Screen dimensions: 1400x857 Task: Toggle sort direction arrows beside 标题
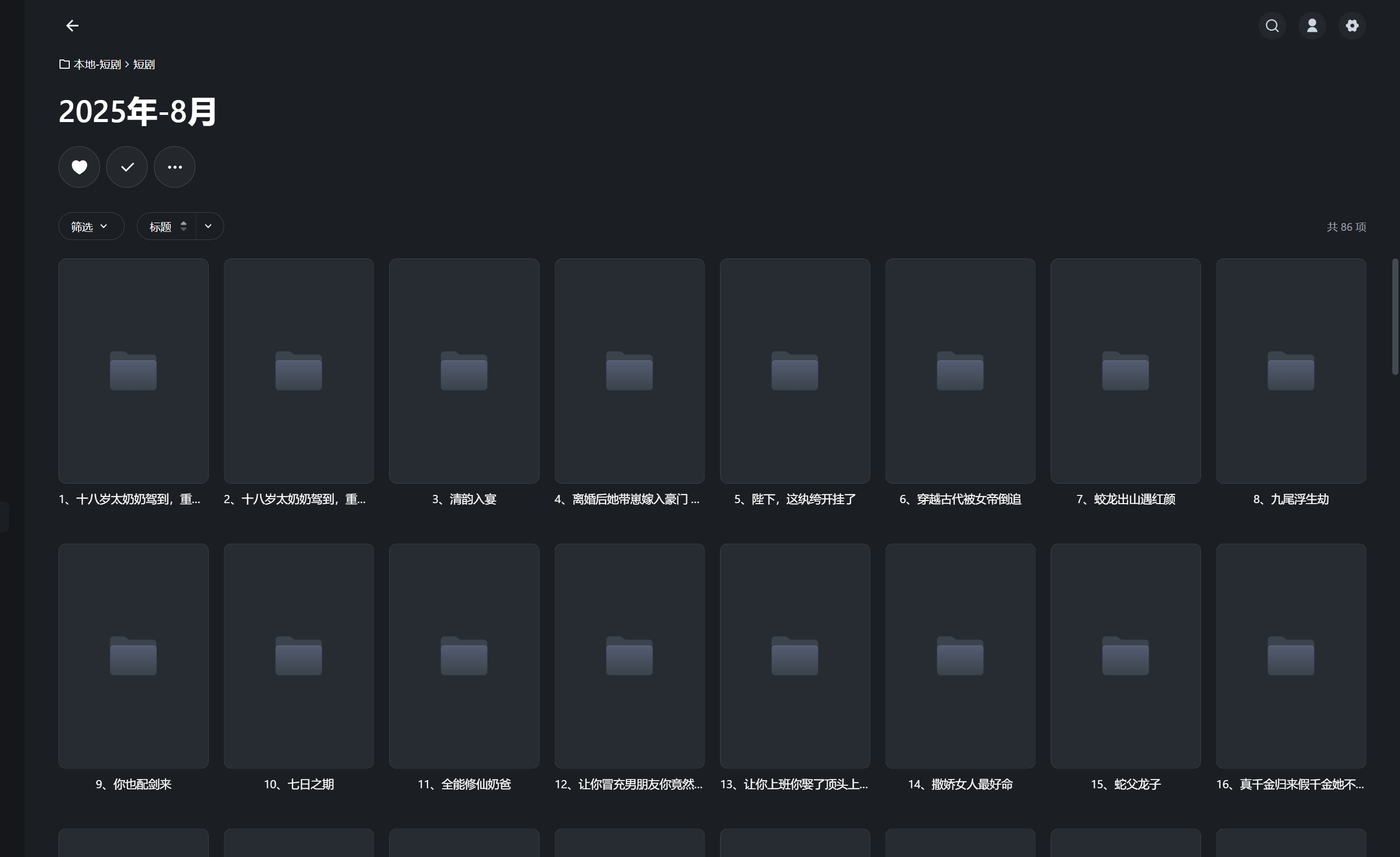[184, 226]
